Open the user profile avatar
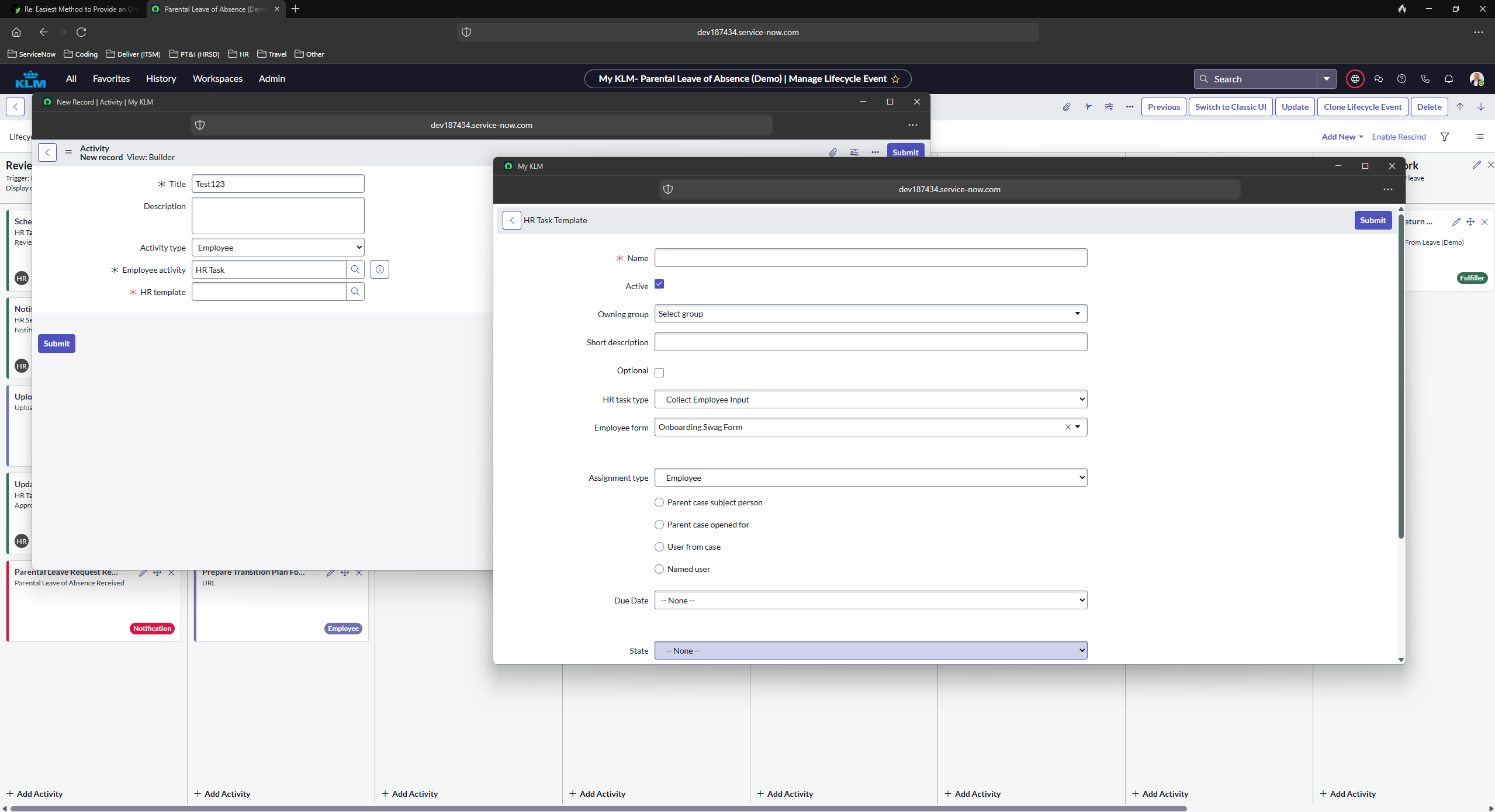The height and width of the screenshot is (812, 1495). tap(1476, 79)
